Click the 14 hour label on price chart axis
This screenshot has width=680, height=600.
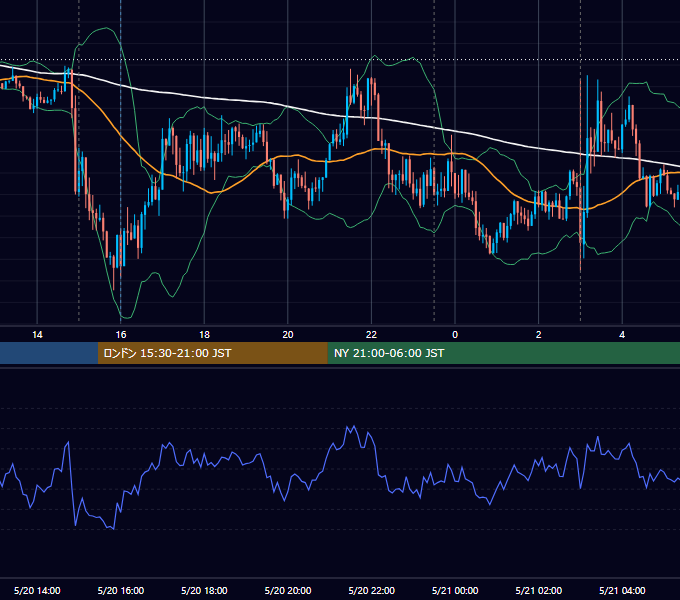(37, 335)
